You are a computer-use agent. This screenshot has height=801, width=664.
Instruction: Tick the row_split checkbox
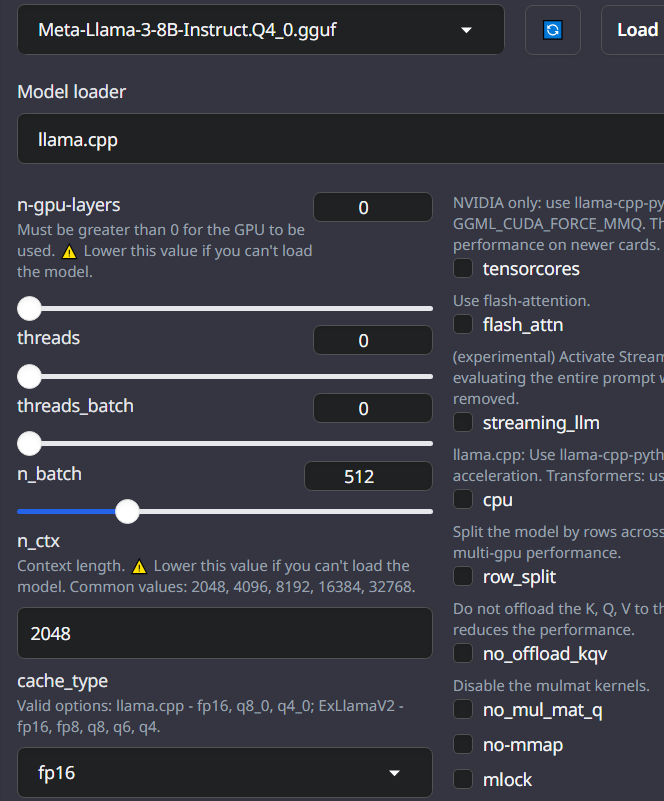[x=463, y=576]
